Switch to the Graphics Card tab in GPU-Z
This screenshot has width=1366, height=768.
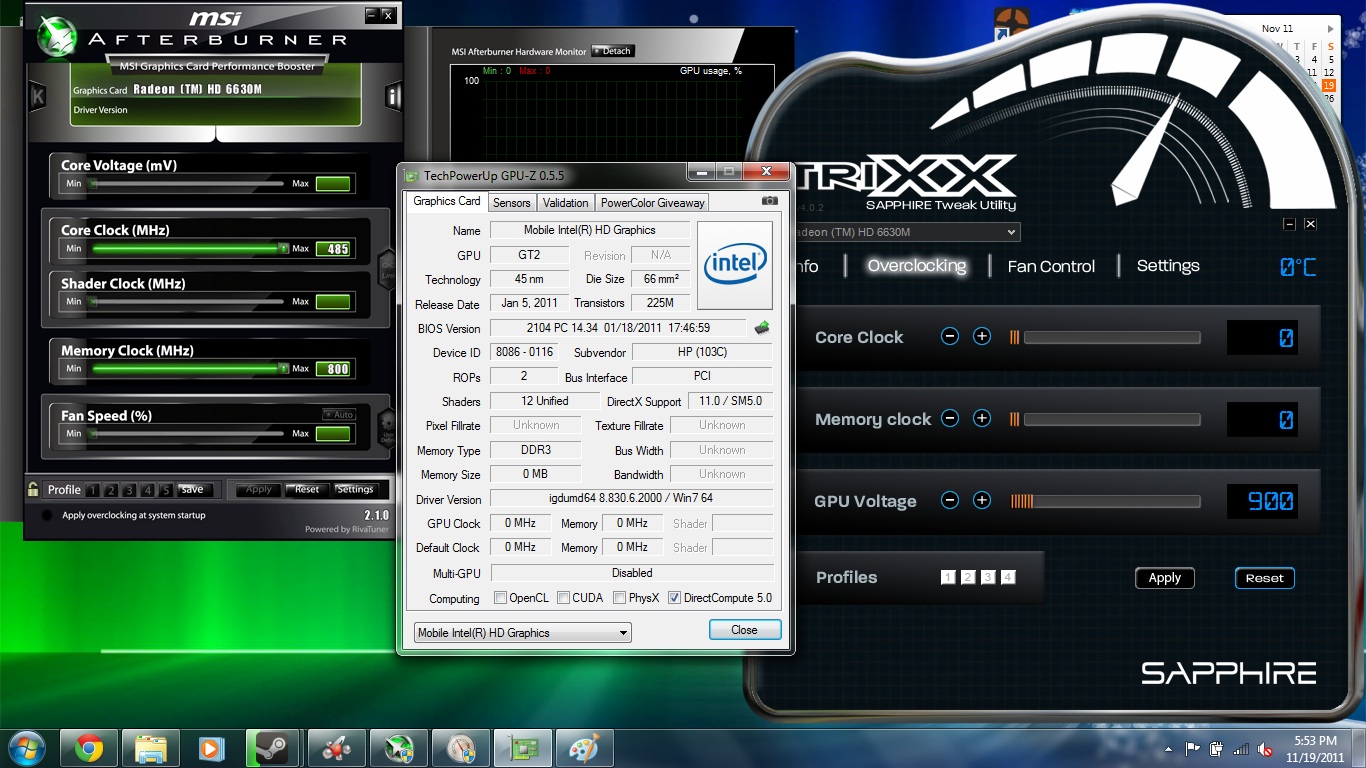(447, 201)
